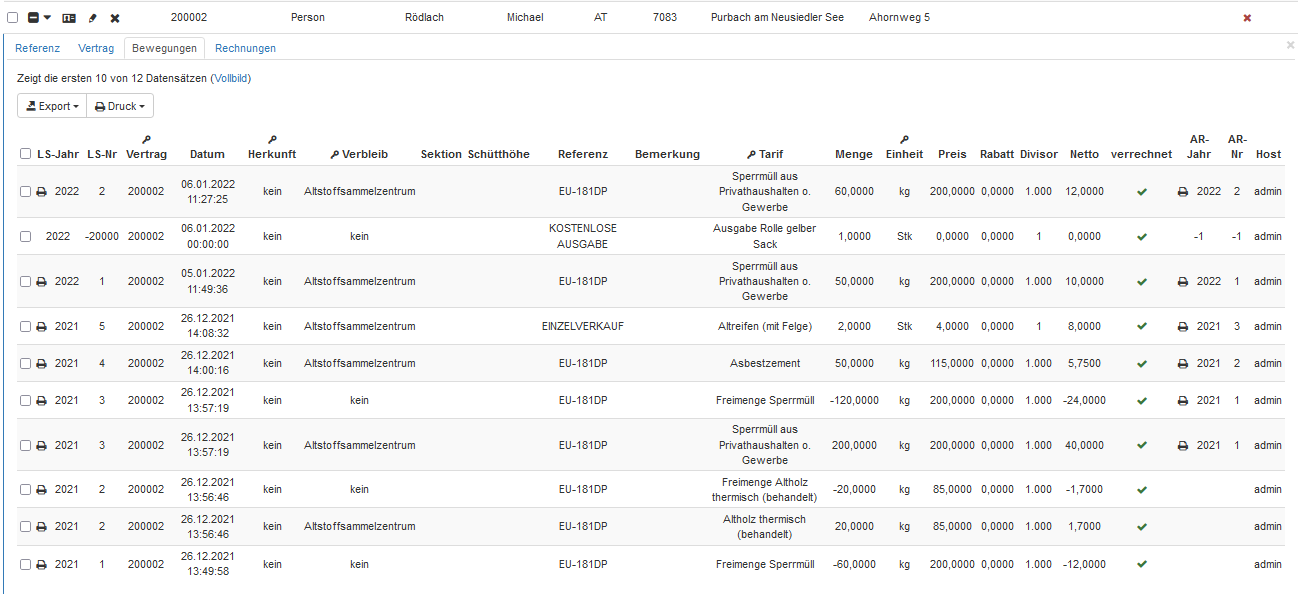Image resolution: width=1305 pixels, height=594 pixels.
Task: Click the EINZELVERKAUF reference cell
Action: click(x=583, y=326)
